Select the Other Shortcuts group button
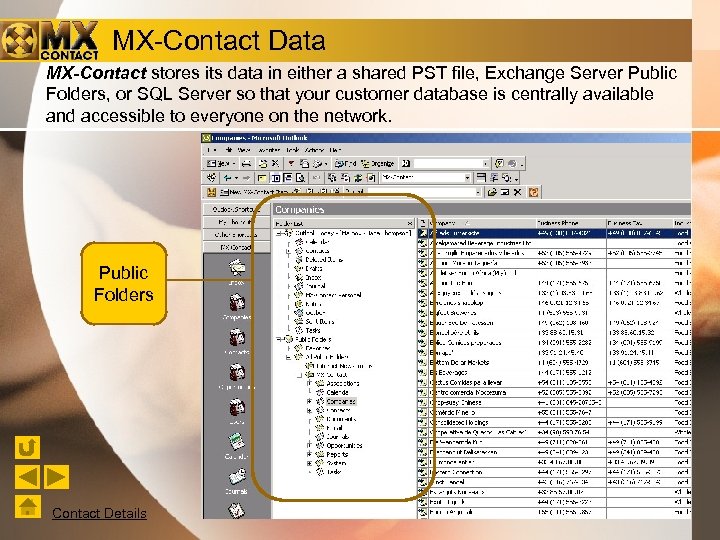The image size is (720, 540). [236, 235]
